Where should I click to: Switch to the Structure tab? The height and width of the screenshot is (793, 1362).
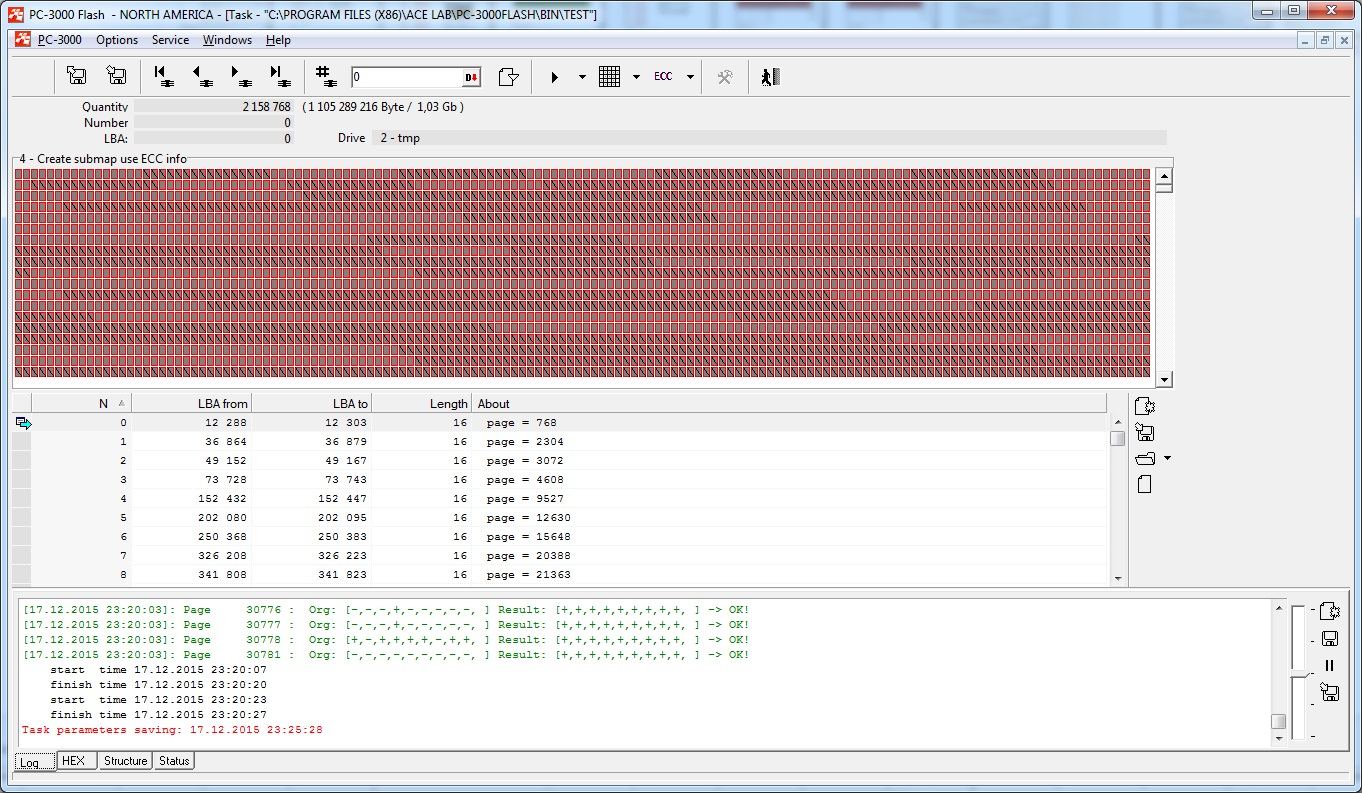[125, 761]
